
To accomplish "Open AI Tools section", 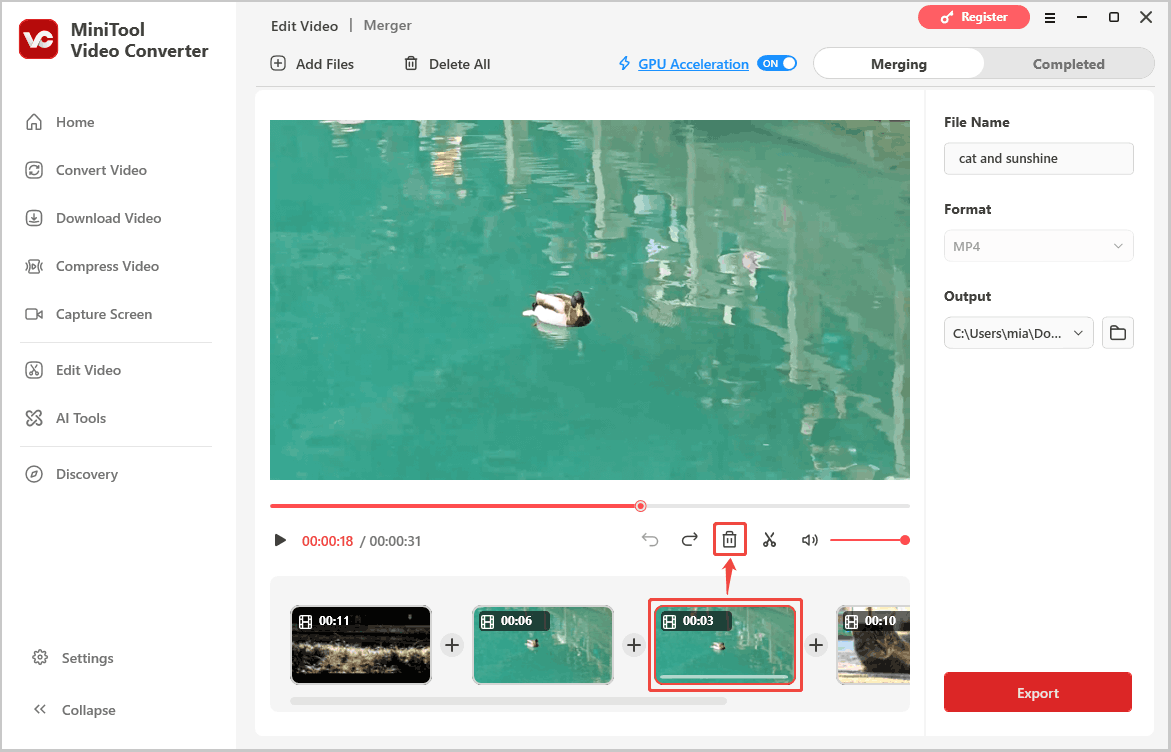I will [x=66, y=418].
